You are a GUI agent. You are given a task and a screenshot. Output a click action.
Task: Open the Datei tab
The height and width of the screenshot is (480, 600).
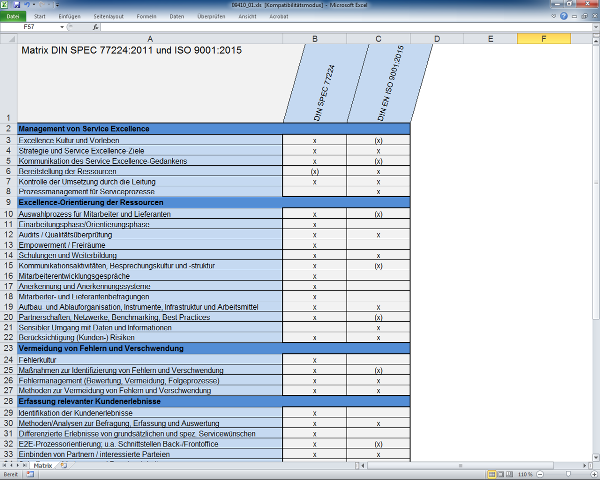[14, 17]
